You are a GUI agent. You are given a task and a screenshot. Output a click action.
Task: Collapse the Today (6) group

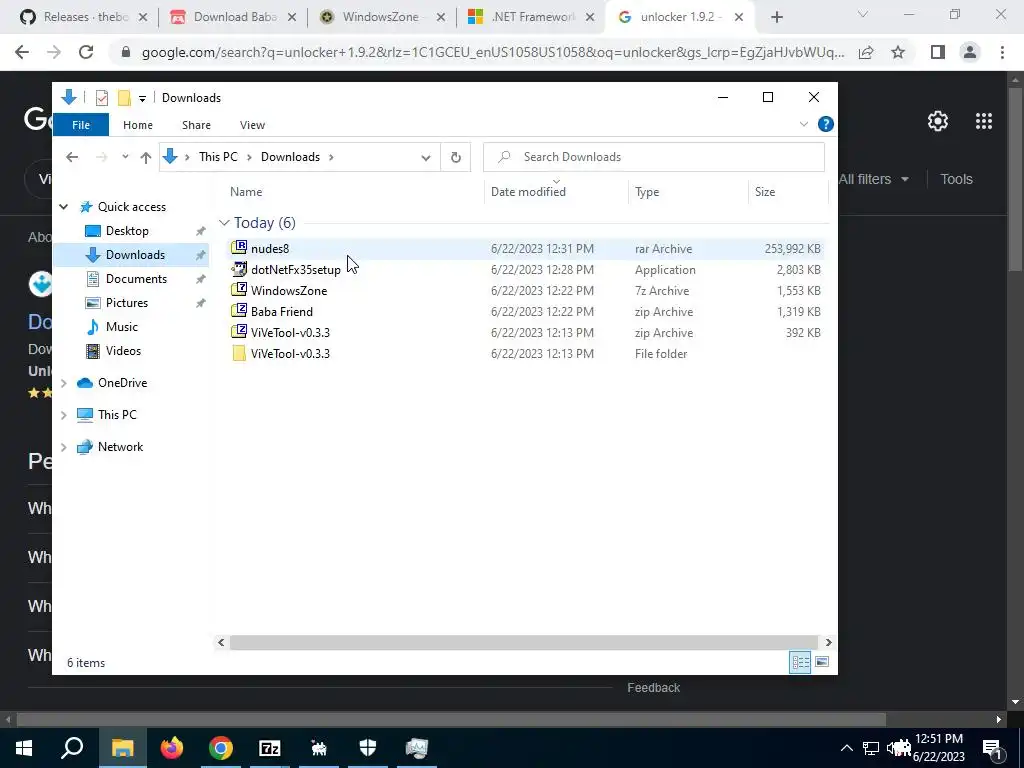point(224,223)
